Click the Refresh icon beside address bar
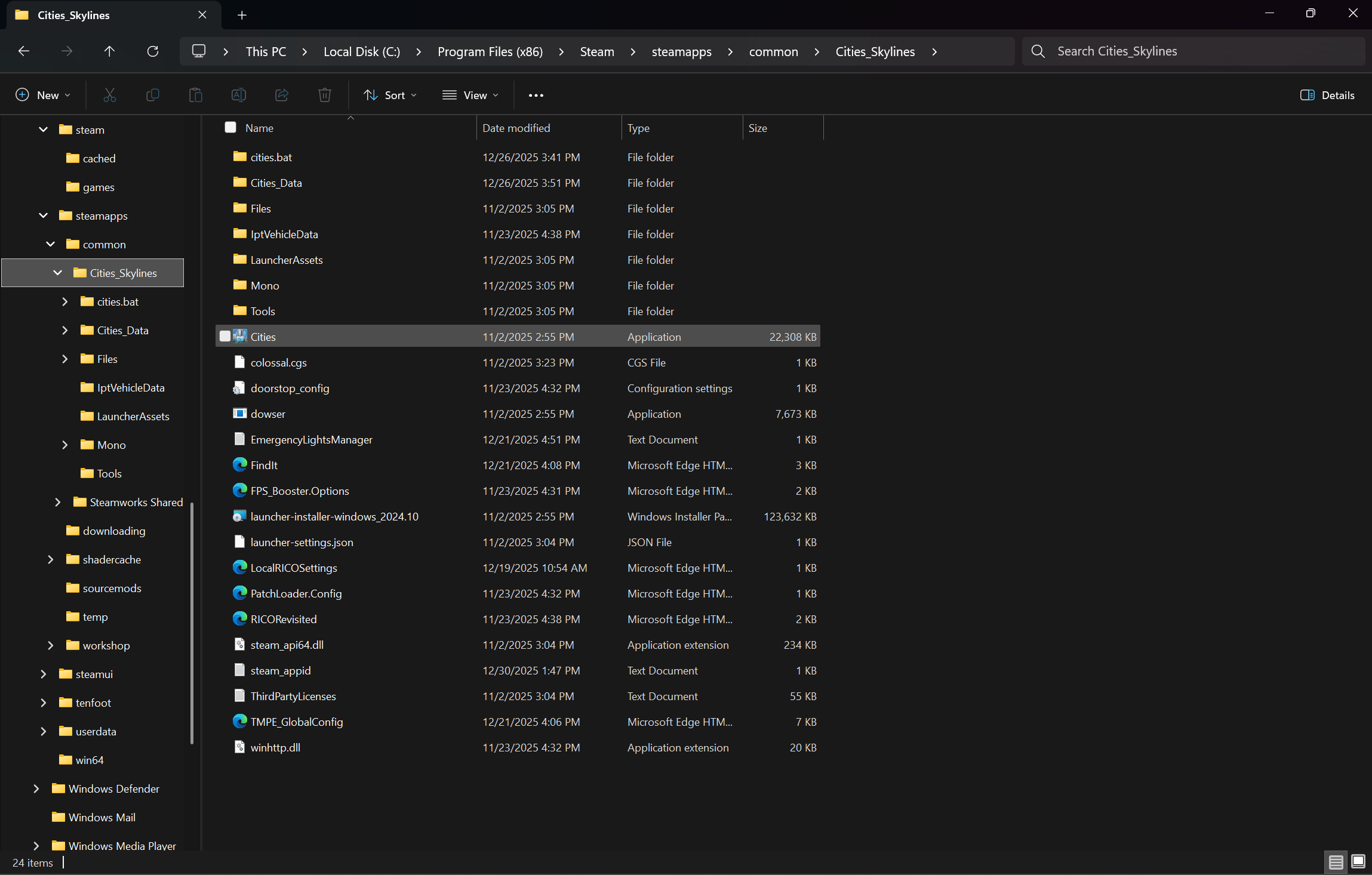The image size is (1372, 875). click(153, 51)
